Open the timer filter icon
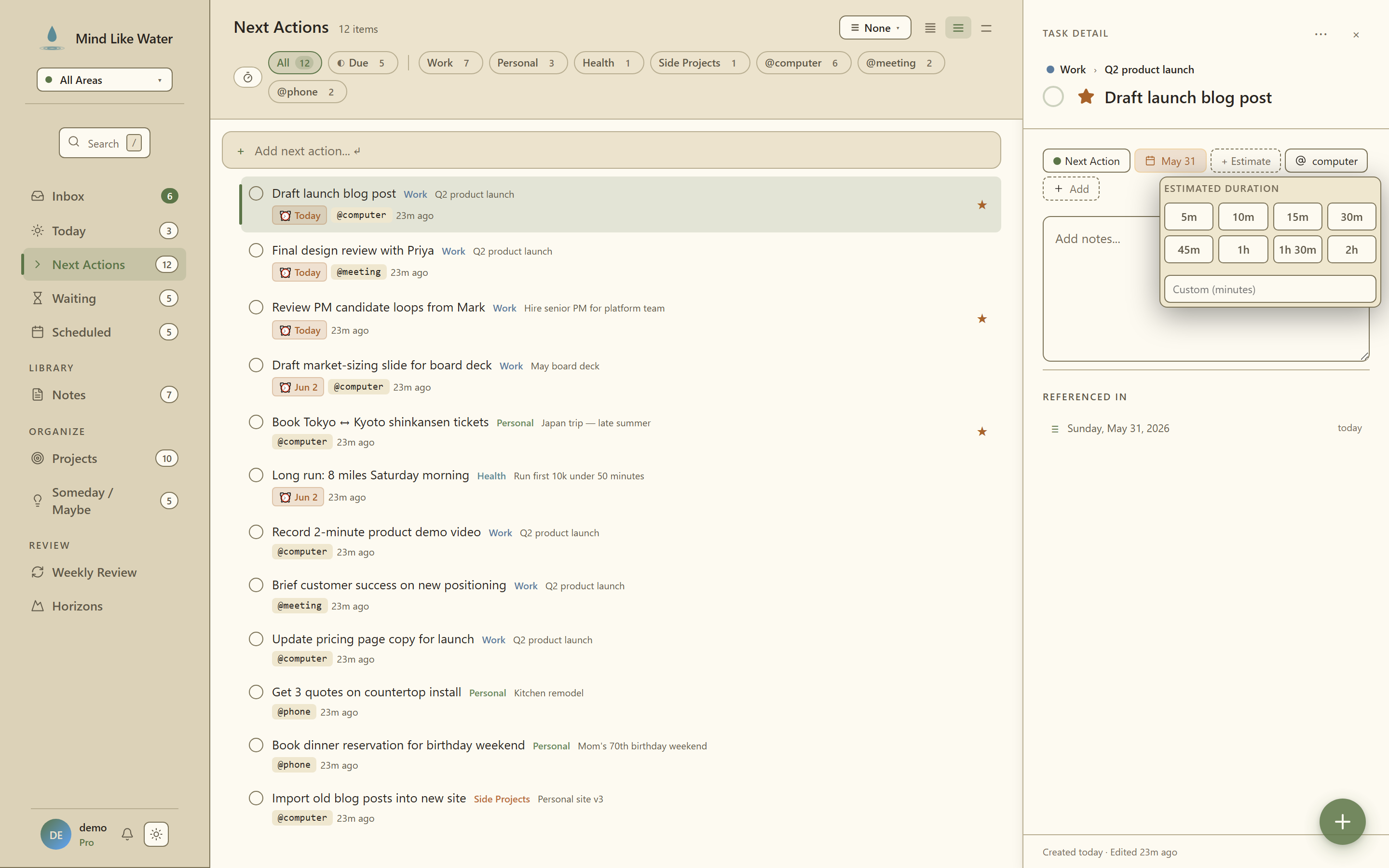1389x868 pixels. click(248, 78)
